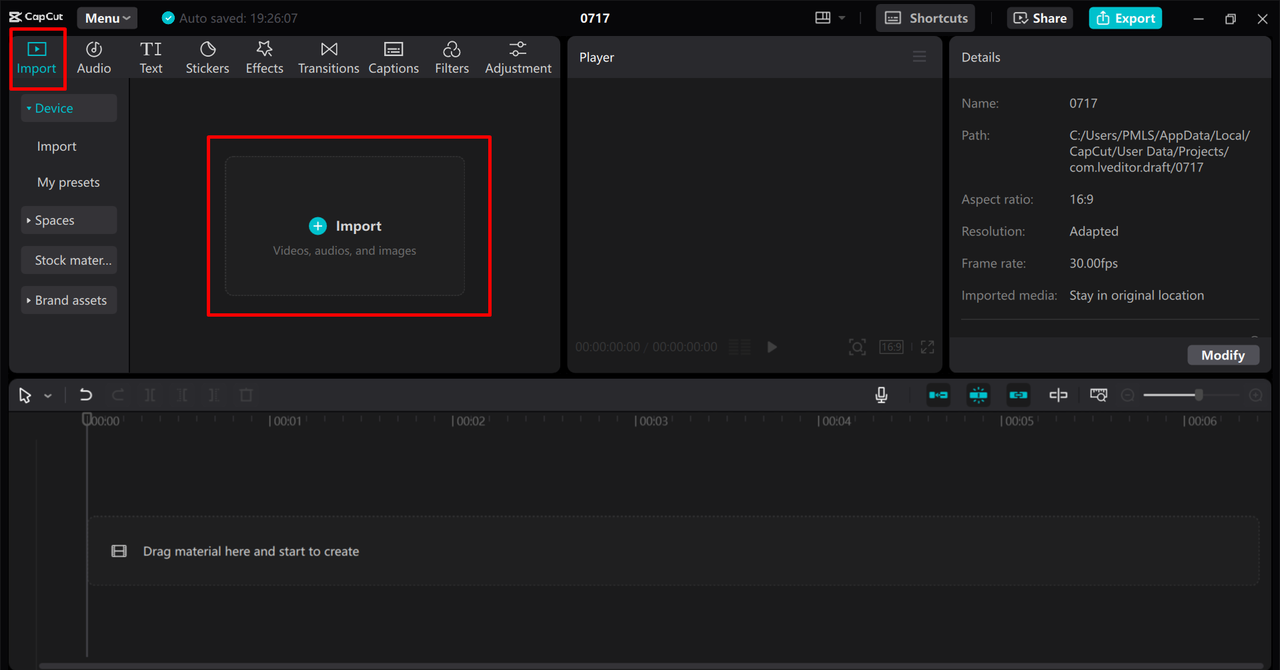Screen dimensions: 1280x670
Task: Switch to the Effects tab
Action: 264,57
